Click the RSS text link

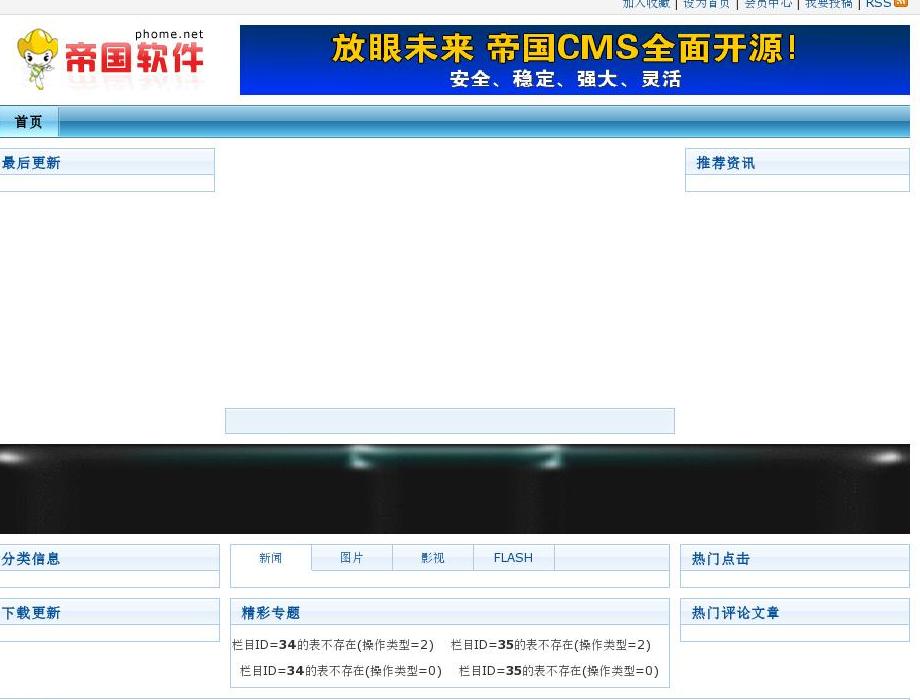click(878, 3)
